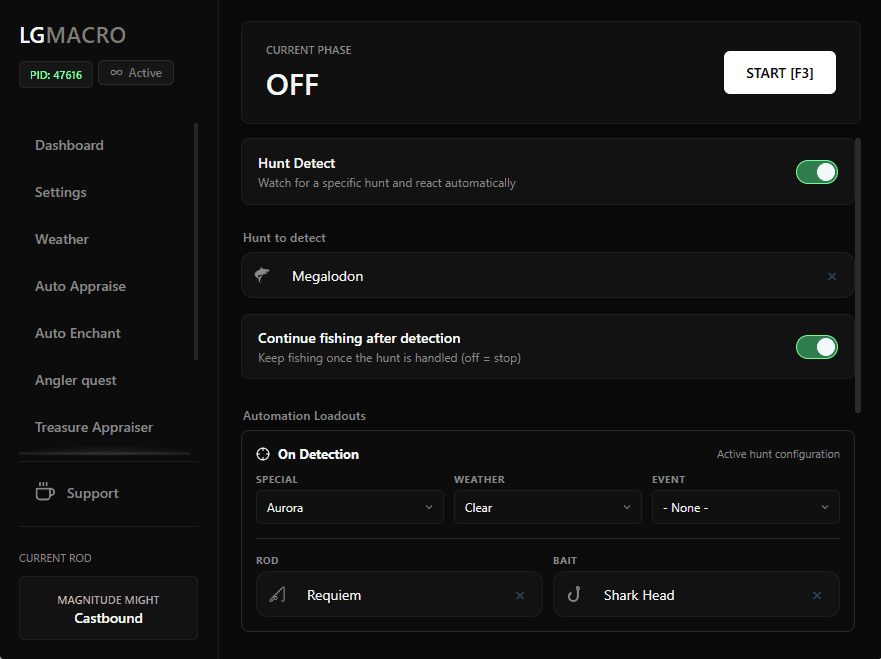Remove the Shark Head bait selection
Image resolution: width=881 pixels, height=659 pixels.
[x=816, y=596]
